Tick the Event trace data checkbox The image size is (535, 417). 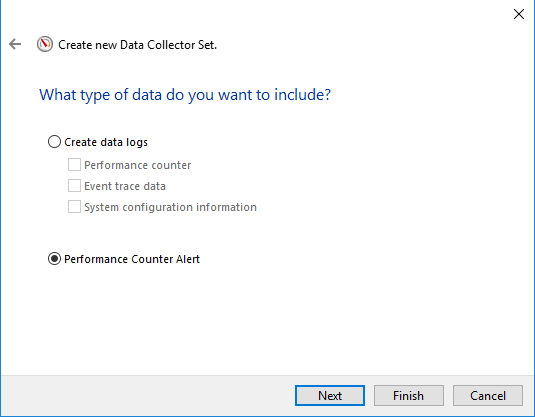pyautogui.click(x=74, y=186)
